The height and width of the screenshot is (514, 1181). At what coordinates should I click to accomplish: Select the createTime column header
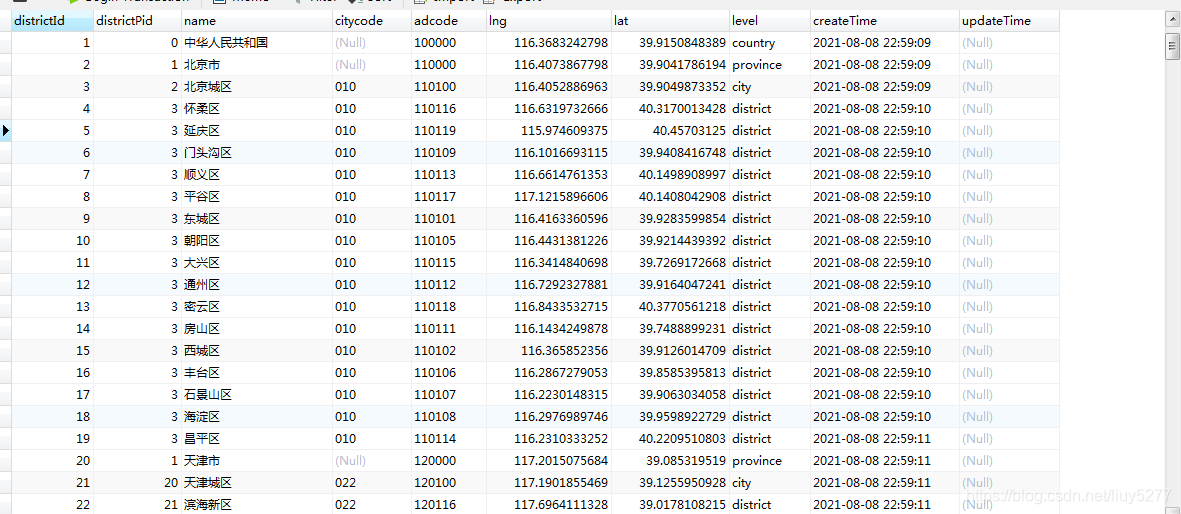[x=885, y=21]
